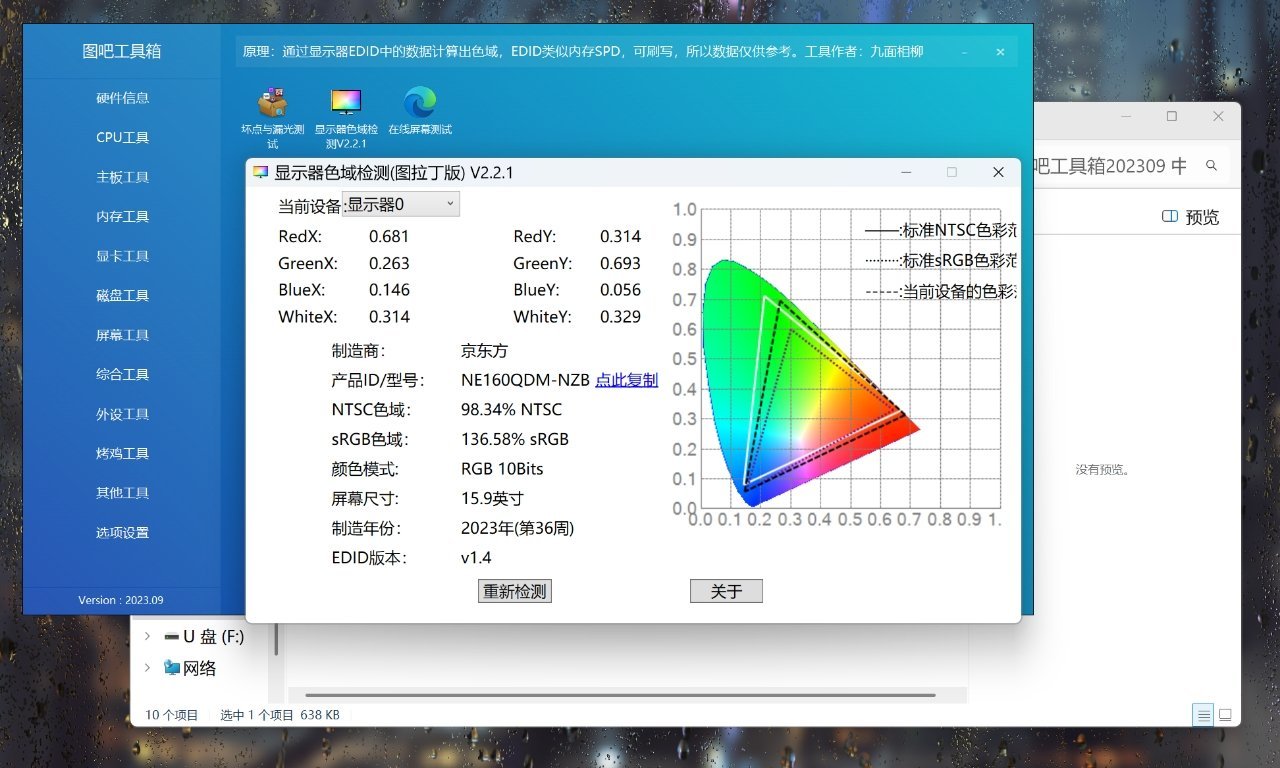Viewport: 1280px width, 768px height.
Task: Expand the 网络 tree node
Action: (148, 668)
